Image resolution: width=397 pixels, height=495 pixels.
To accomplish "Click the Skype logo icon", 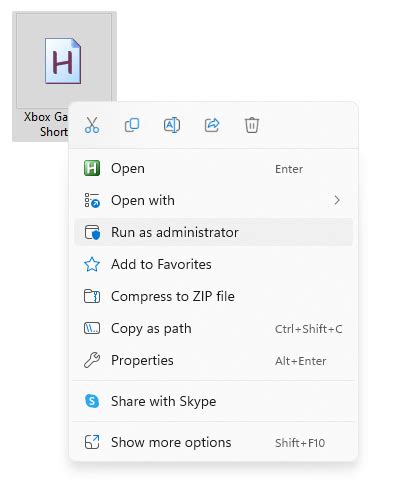I will tap(92, 401).
